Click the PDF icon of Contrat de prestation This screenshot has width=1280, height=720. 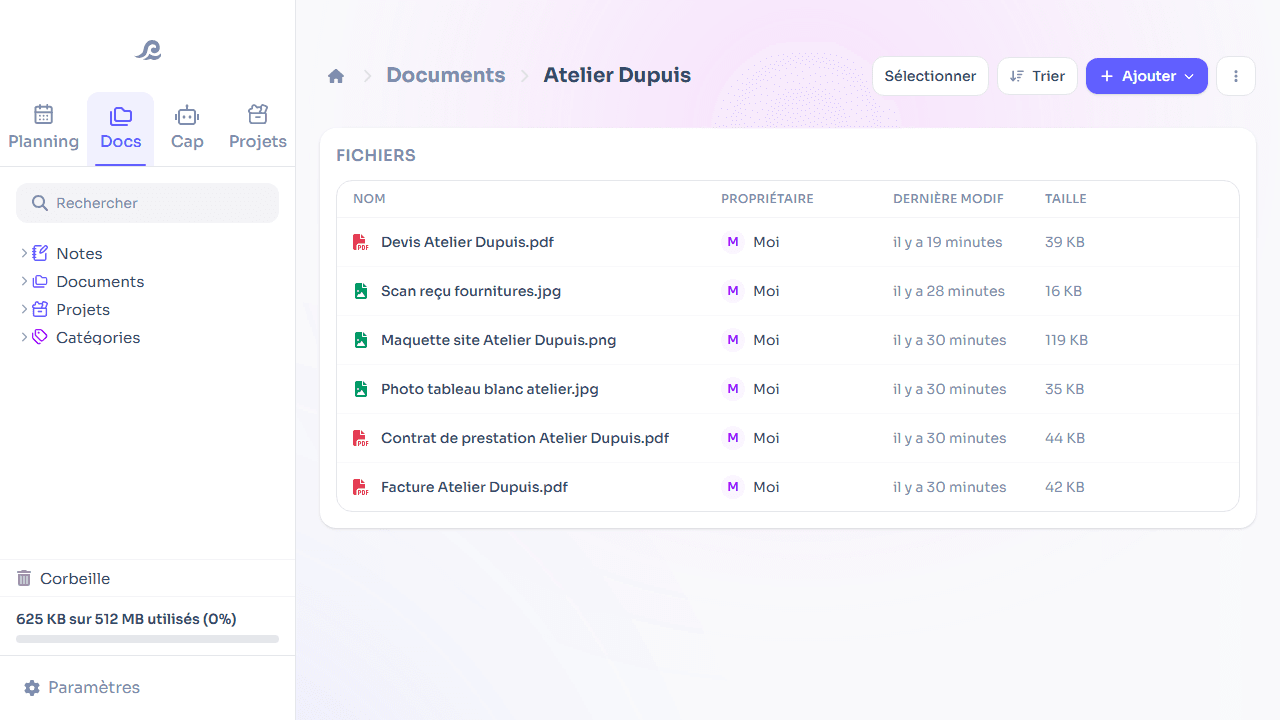point(361,438)
